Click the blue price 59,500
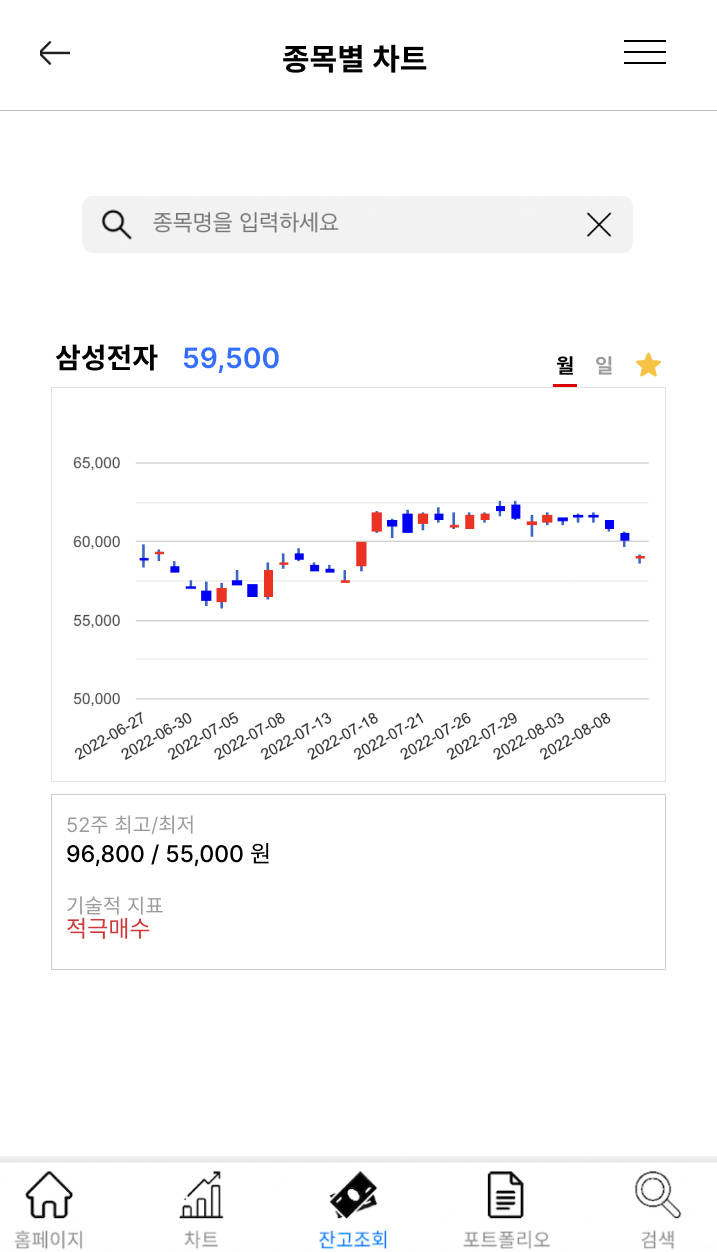The image size is (717, 1252). (x=231, y=358)
